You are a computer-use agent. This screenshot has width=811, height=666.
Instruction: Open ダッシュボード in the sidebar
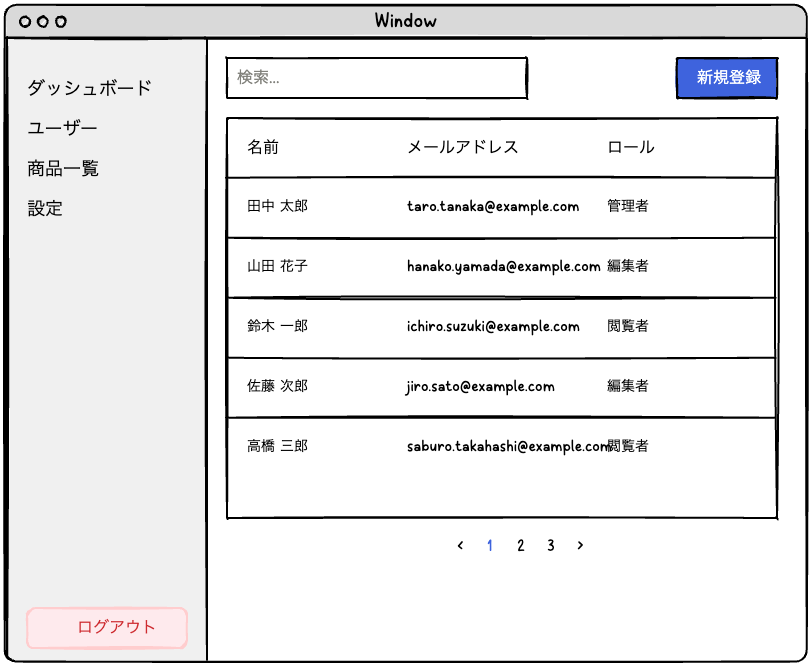tap(89, 87)
